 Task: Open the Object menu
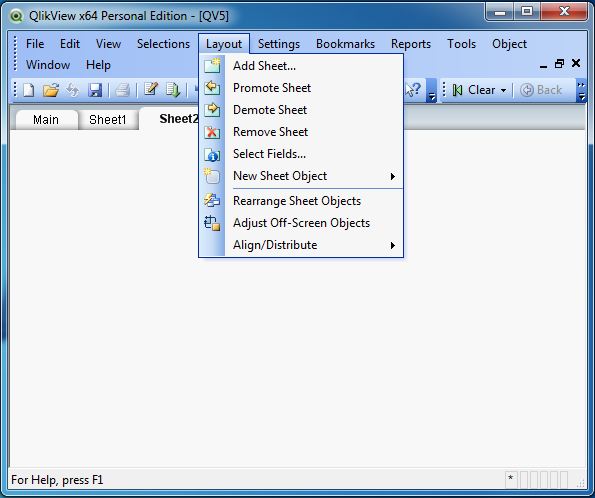click(509, 44)
